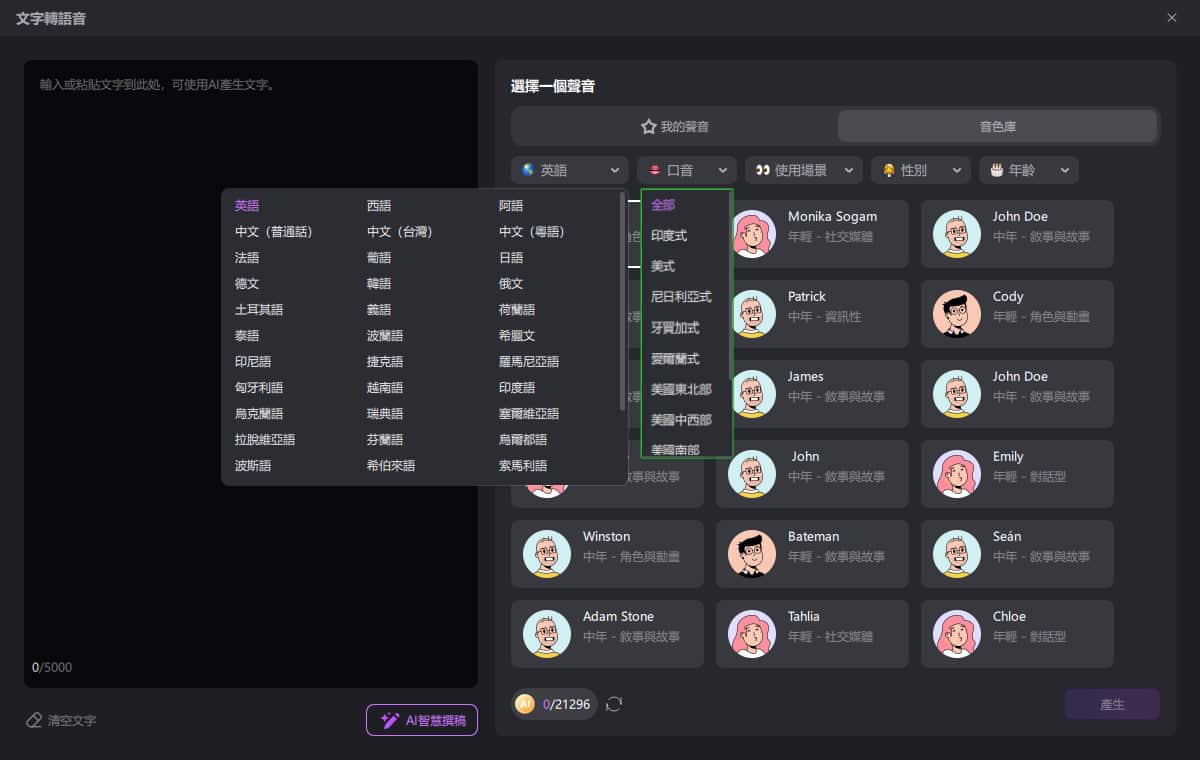Viewport: 1200px width, 760px height.
Task: Click the lips icon on the 口音 filter
Action: pyautogui.click(x=655, y=170)
